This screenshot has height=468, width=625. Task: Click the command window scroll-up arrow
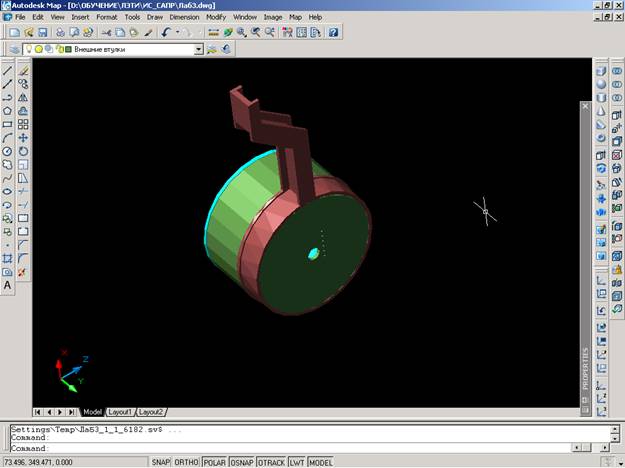click(x=615, y=429)
